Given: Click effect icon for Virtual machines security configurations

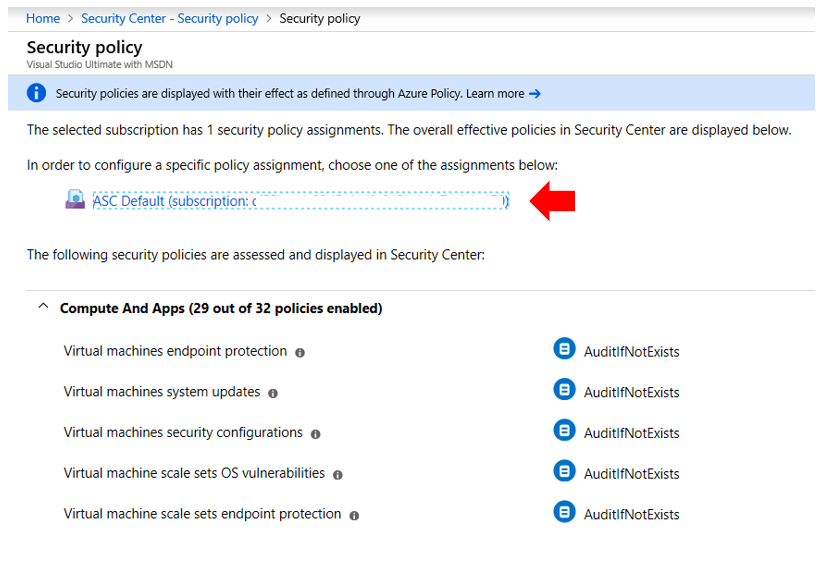Looking at the screenshot, I should [564, 430].
